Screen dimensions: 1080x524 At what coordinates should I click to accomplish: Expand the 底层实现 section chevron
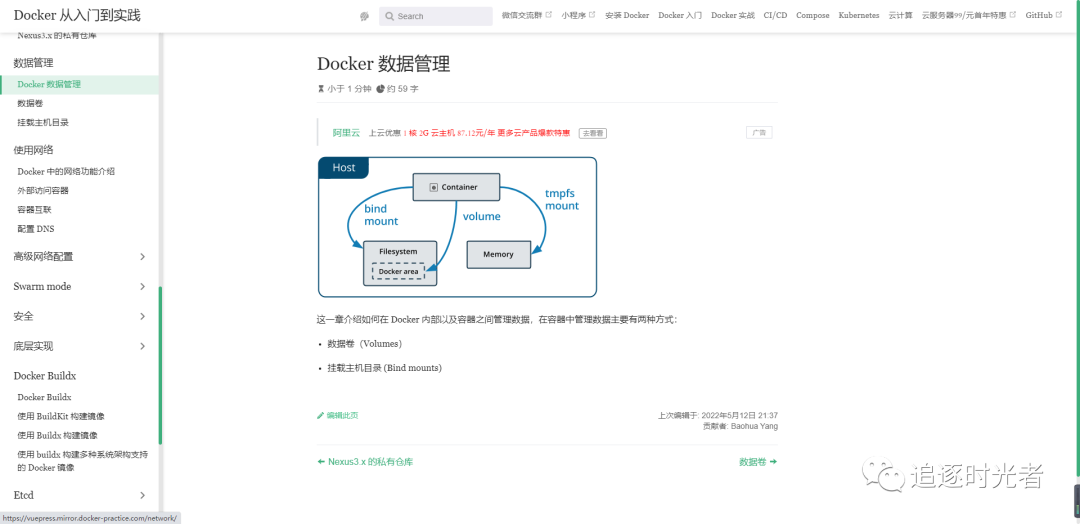143,346
